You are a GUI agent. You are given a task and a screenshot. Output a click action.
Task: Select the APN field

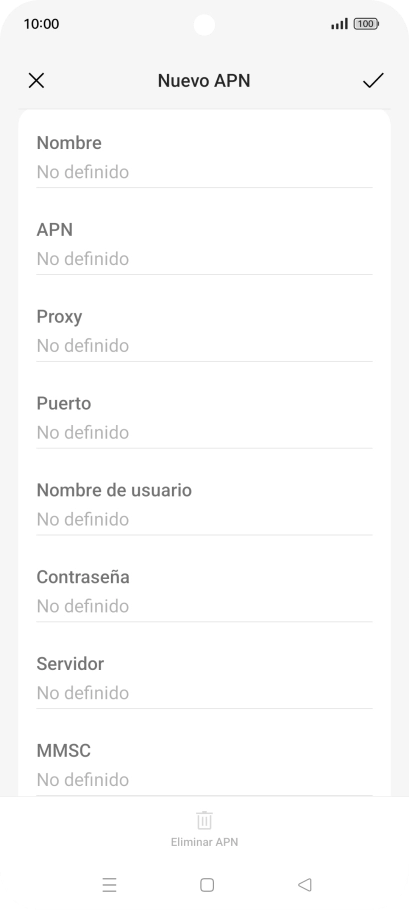coord(204,244)
